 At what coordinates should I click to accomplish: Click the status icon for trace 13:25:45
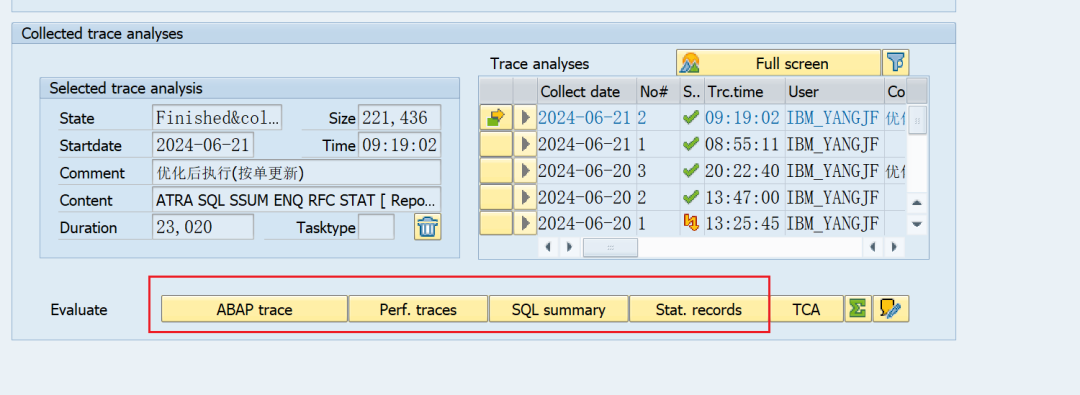691,223
